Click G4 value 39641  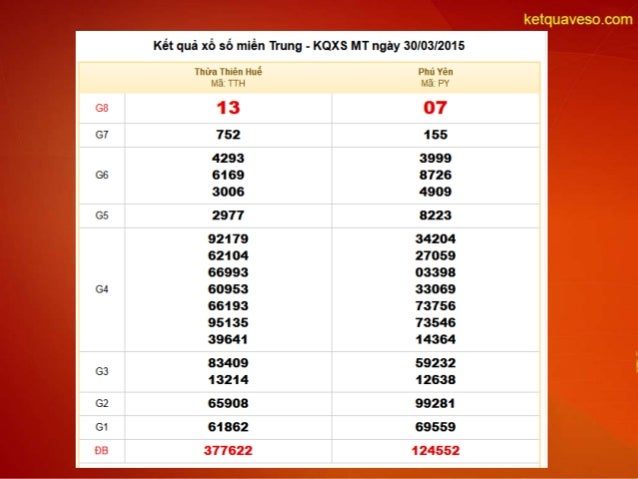pyautogui.click(x=228, y=339)
